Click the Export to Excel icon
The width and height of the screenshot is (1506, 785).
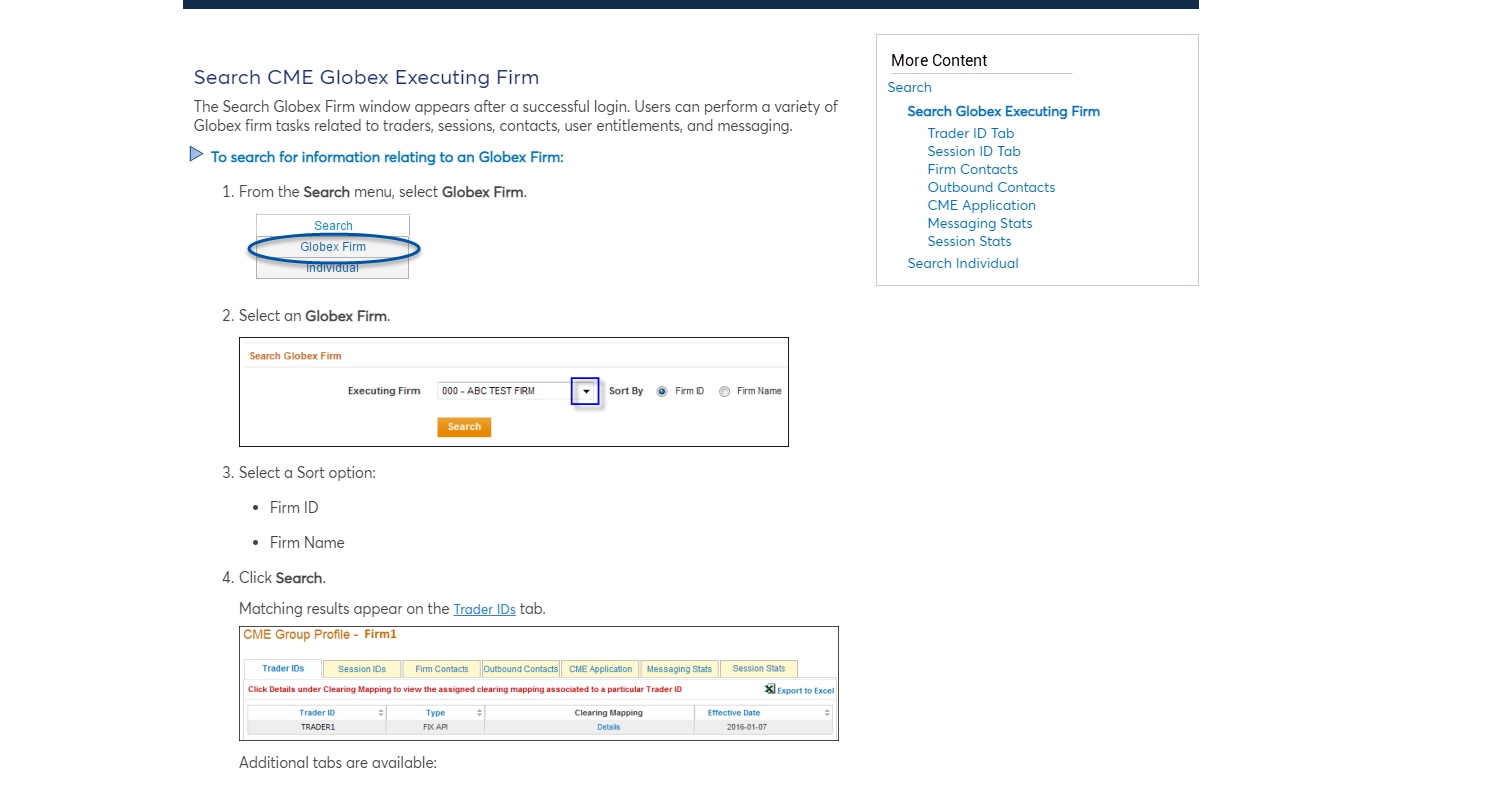pos(770,689)
